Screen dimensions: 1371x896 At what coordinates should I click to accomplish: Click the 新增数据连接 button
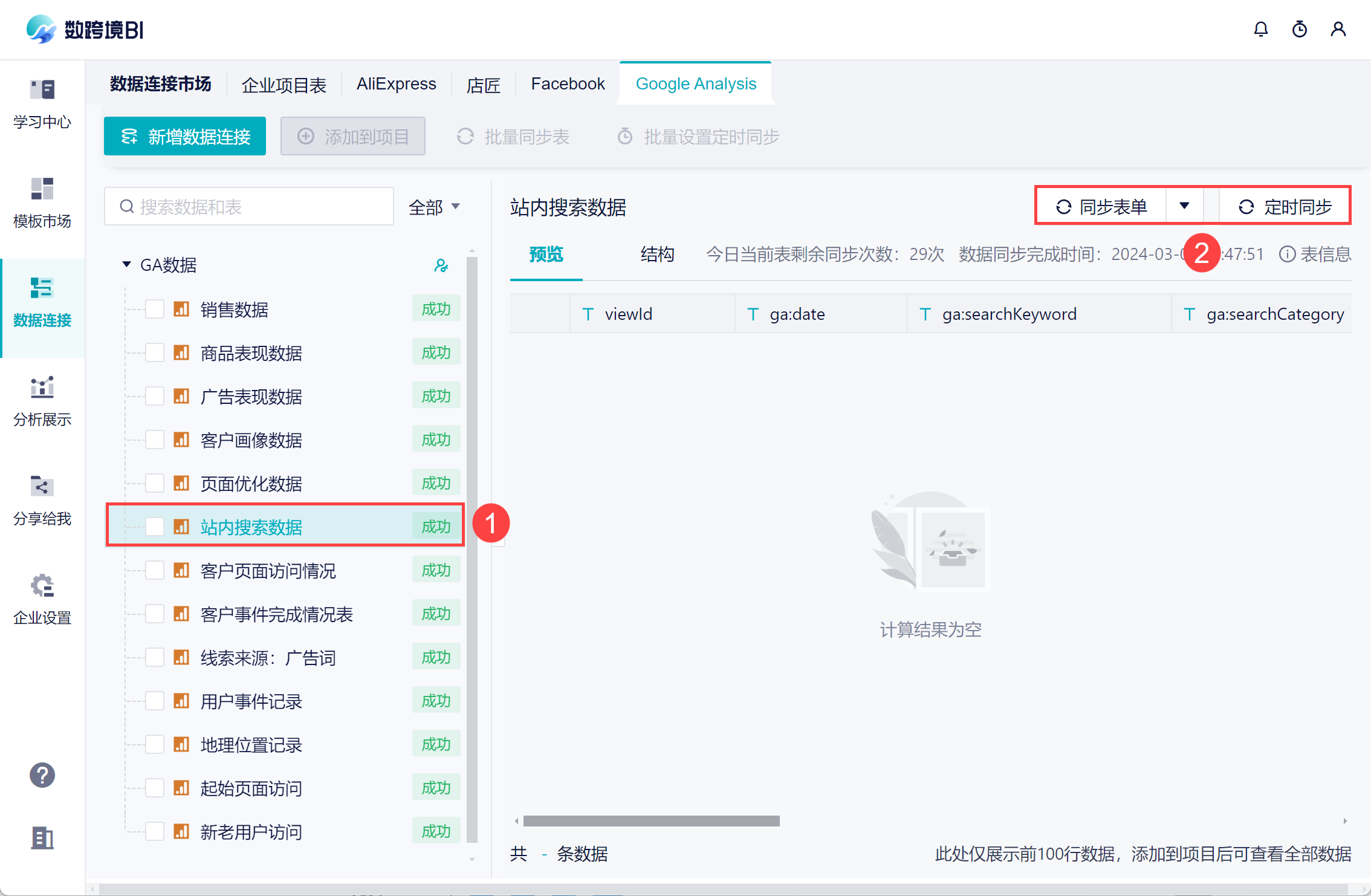point(185,137)
